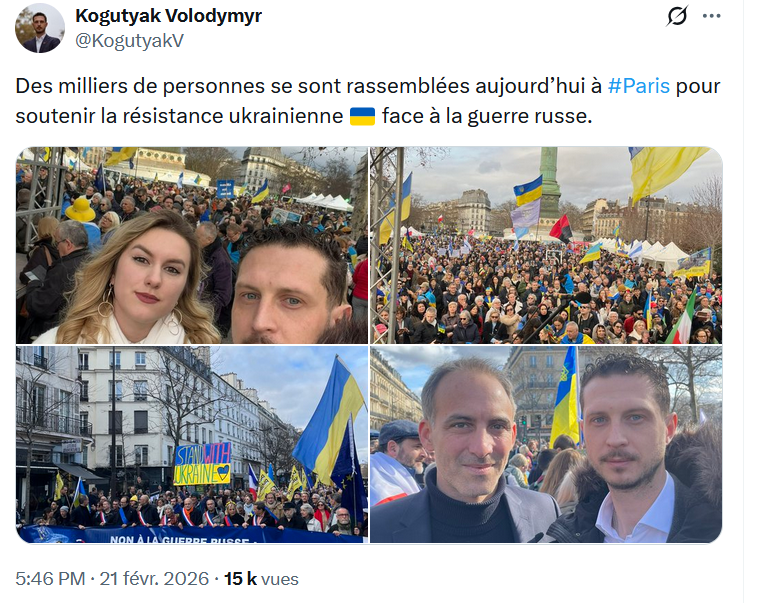Follow the #Paris hashtag link
Screen dimensions: 760x603
(638, 86)
